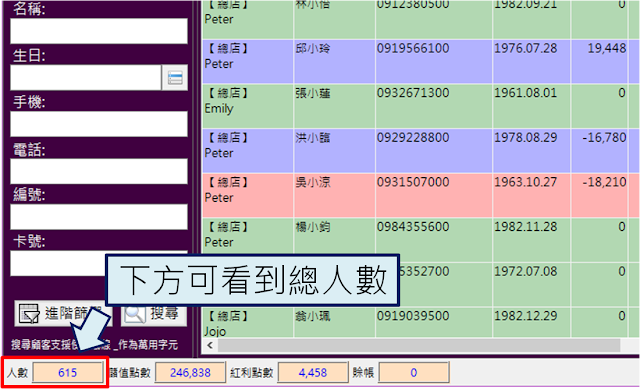Click in the 名稱 name input field
The image size is (640, 389).
(x=99, y=31)
